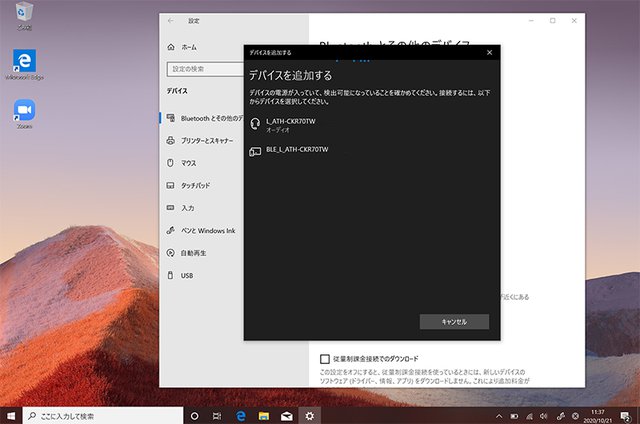The width and height of the screenshot is (640, 424).
Task: Click the キャンセル button
Action: (x=454, y=321)
